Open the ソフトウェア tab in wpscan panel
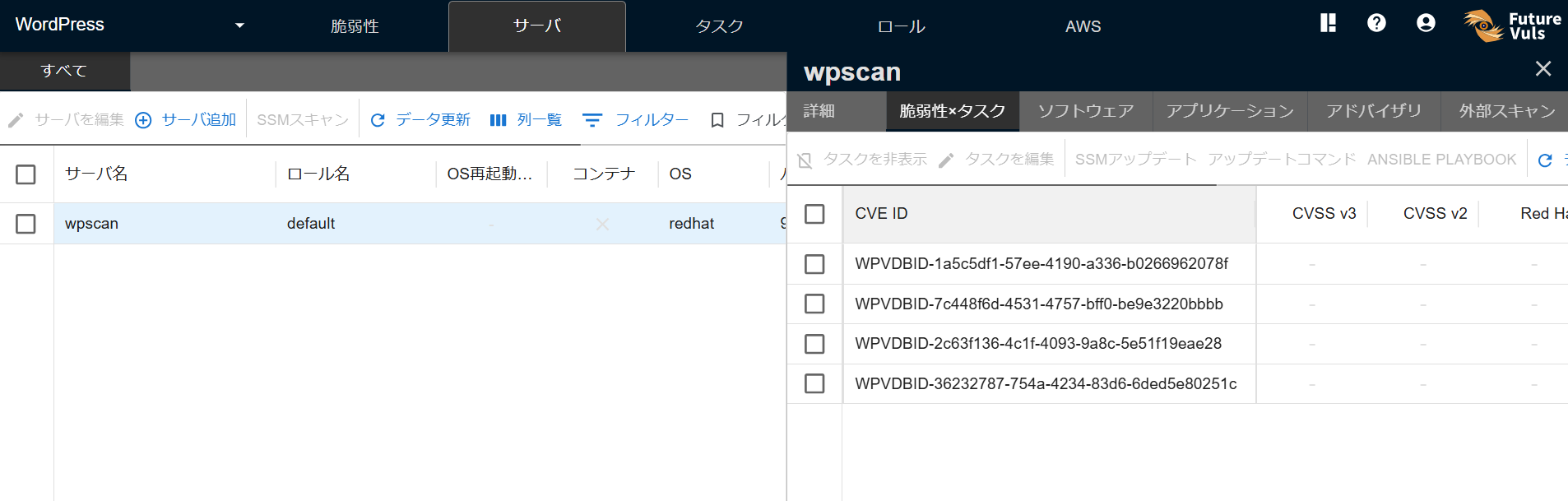This screenshot has width=1568, height=501. point(1085,111)
